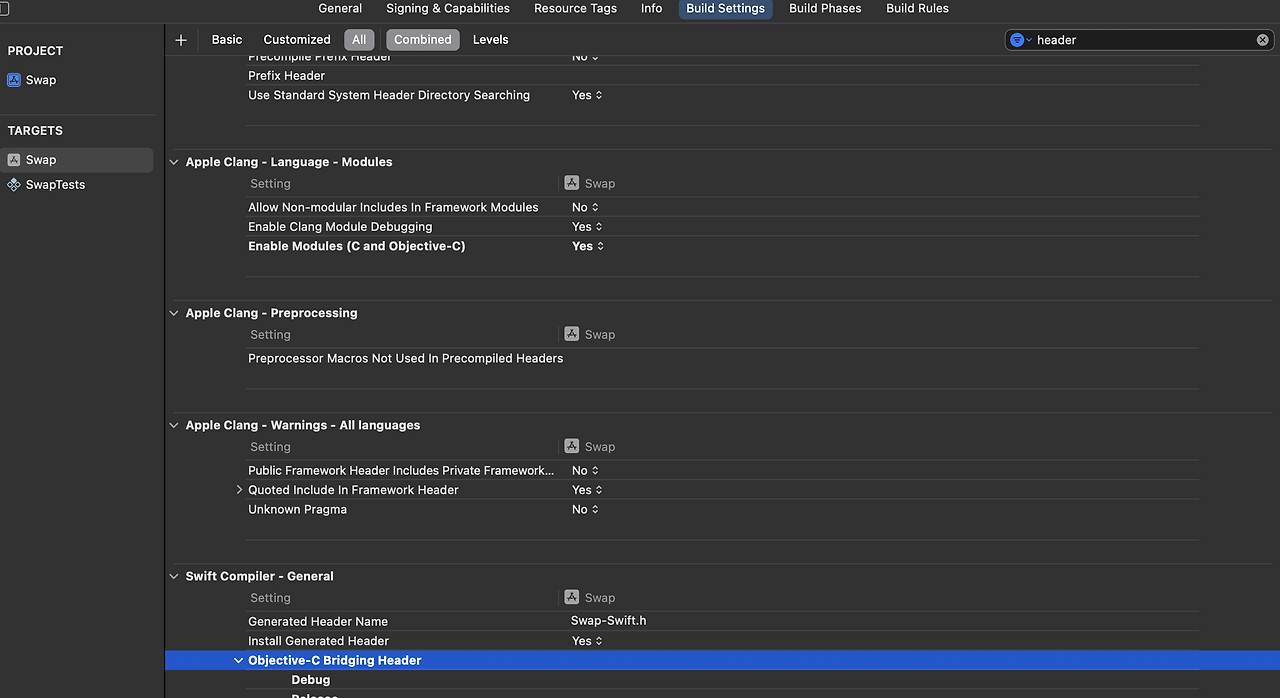Screen dimensions: 1280x698
Task: Show Customized build settings
Action: tap(297, 40)
